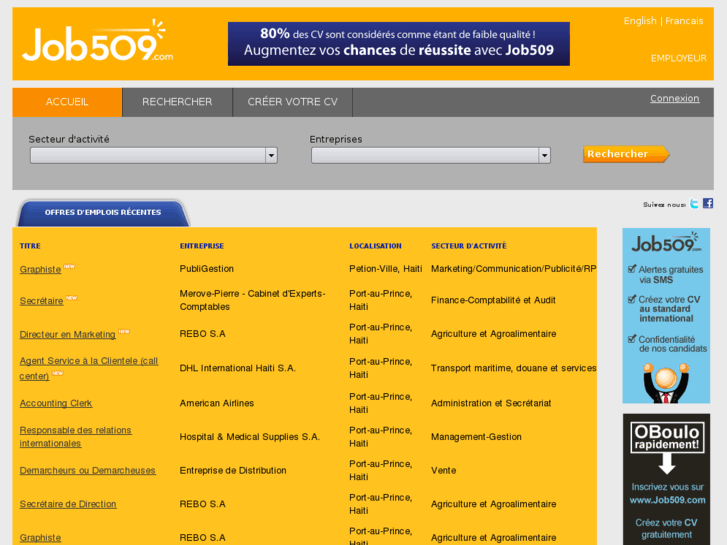This screenshot has width=727, height=545.
Task: Open the EMPLOYEUR link
Action: (x=678, y=58)
